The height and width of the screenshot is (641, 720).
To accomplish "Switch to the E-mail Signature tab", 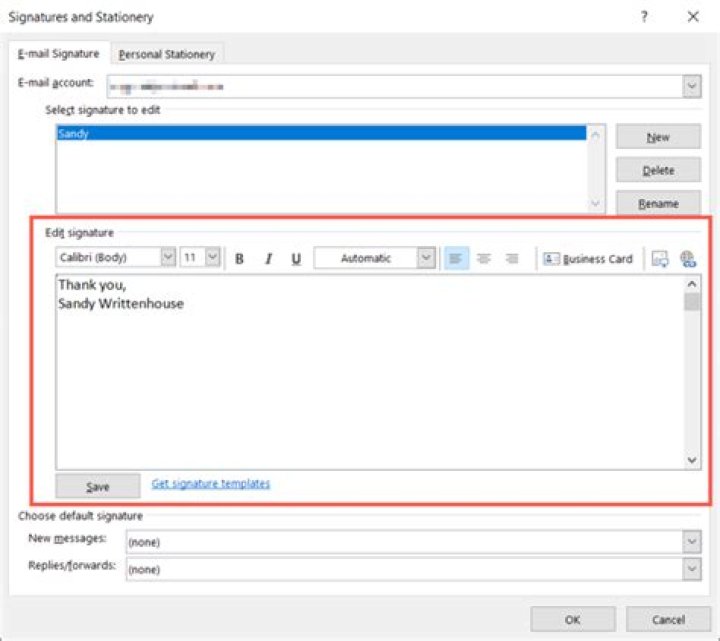I will 59,54.
